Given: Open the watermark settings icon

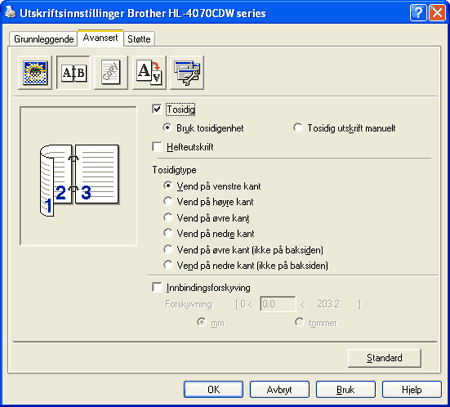Looking at the screenshot, I should coord(111,72).
